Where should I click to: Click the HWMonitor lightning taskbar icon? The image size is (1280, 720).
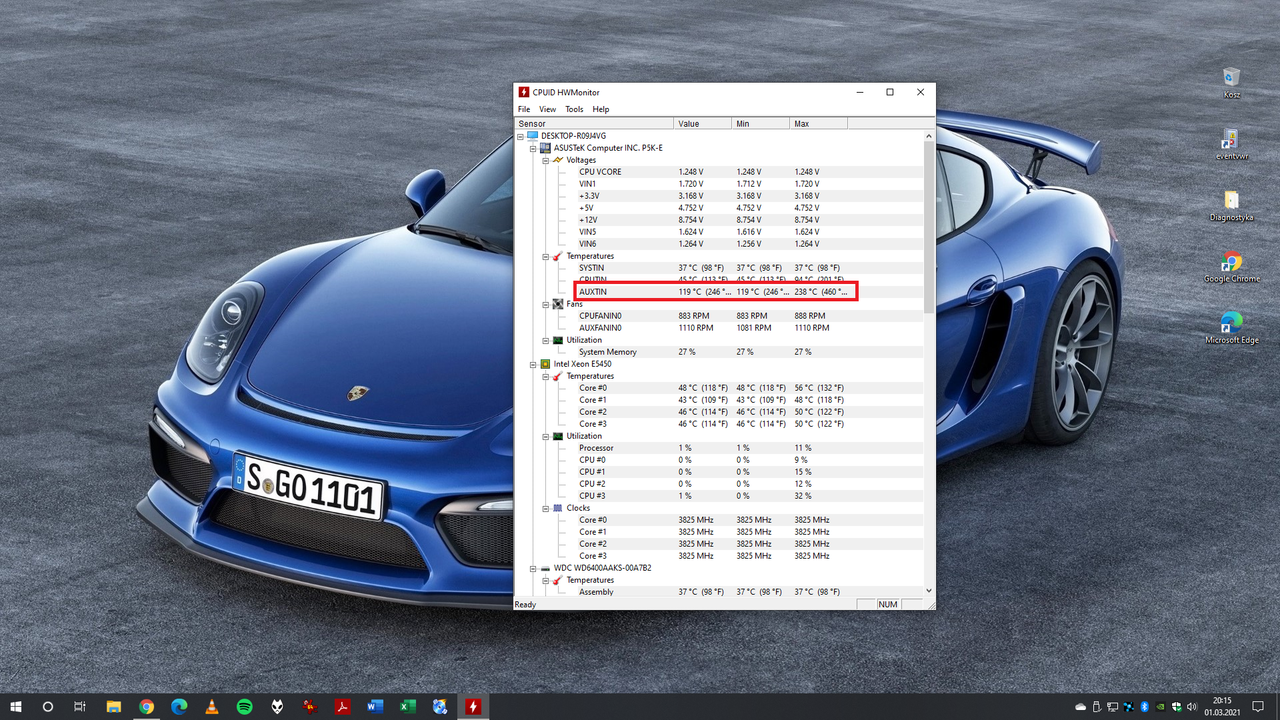coord(473,707)
